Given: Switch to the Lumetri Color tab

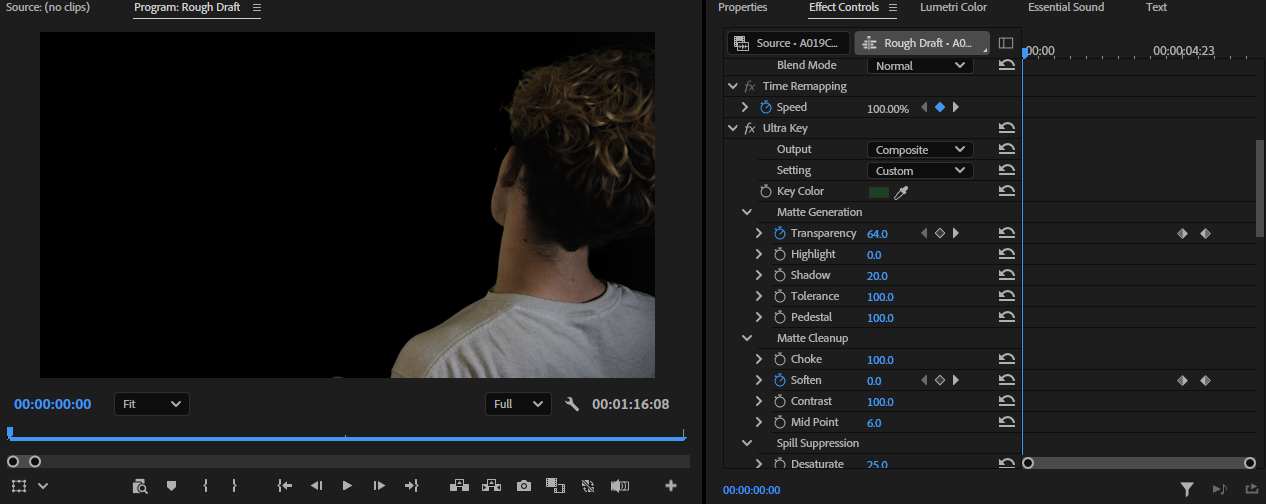Looking at the screenshot, I should pyautogui.click(x=953, y=7).
